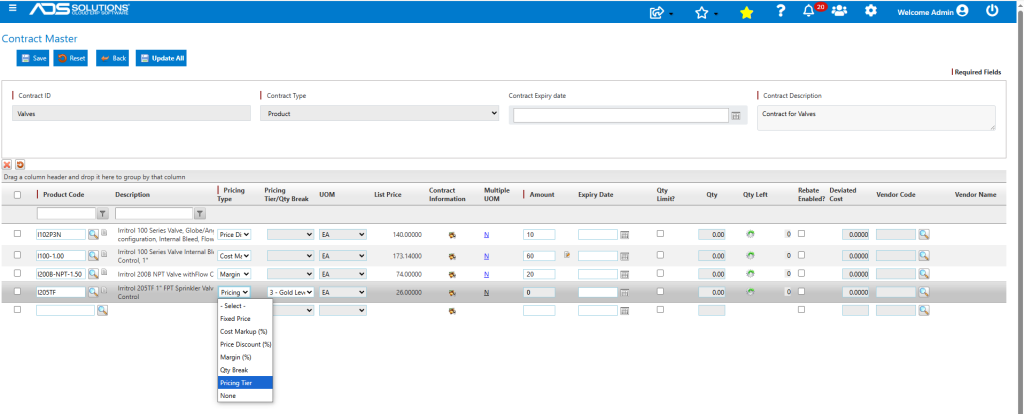1024x414 pixels.
Task: Click the red delete row icon
Action: point(7,165)
